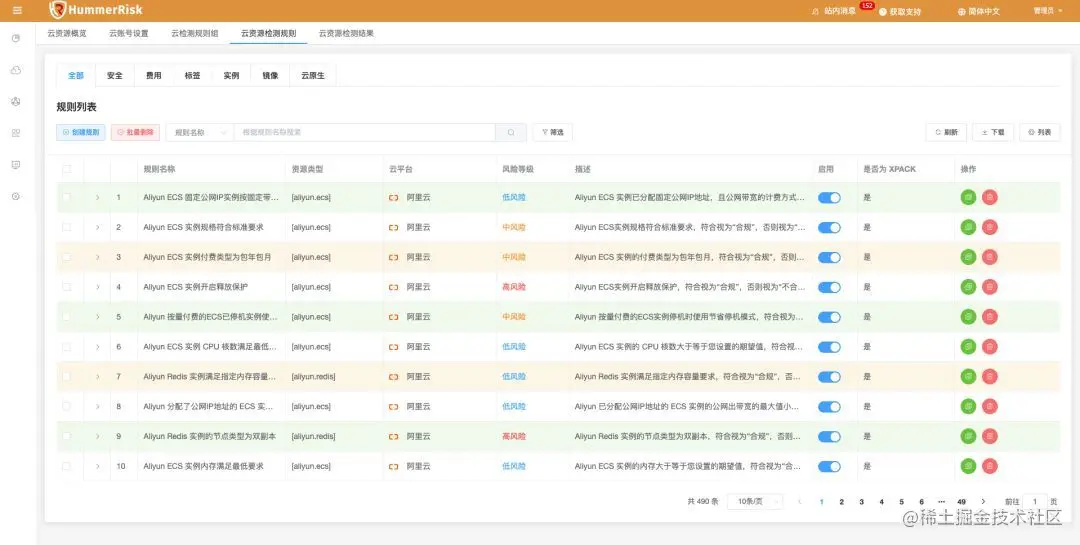
Task: Delete rule 6 with red icon
Action: (990, 347)
